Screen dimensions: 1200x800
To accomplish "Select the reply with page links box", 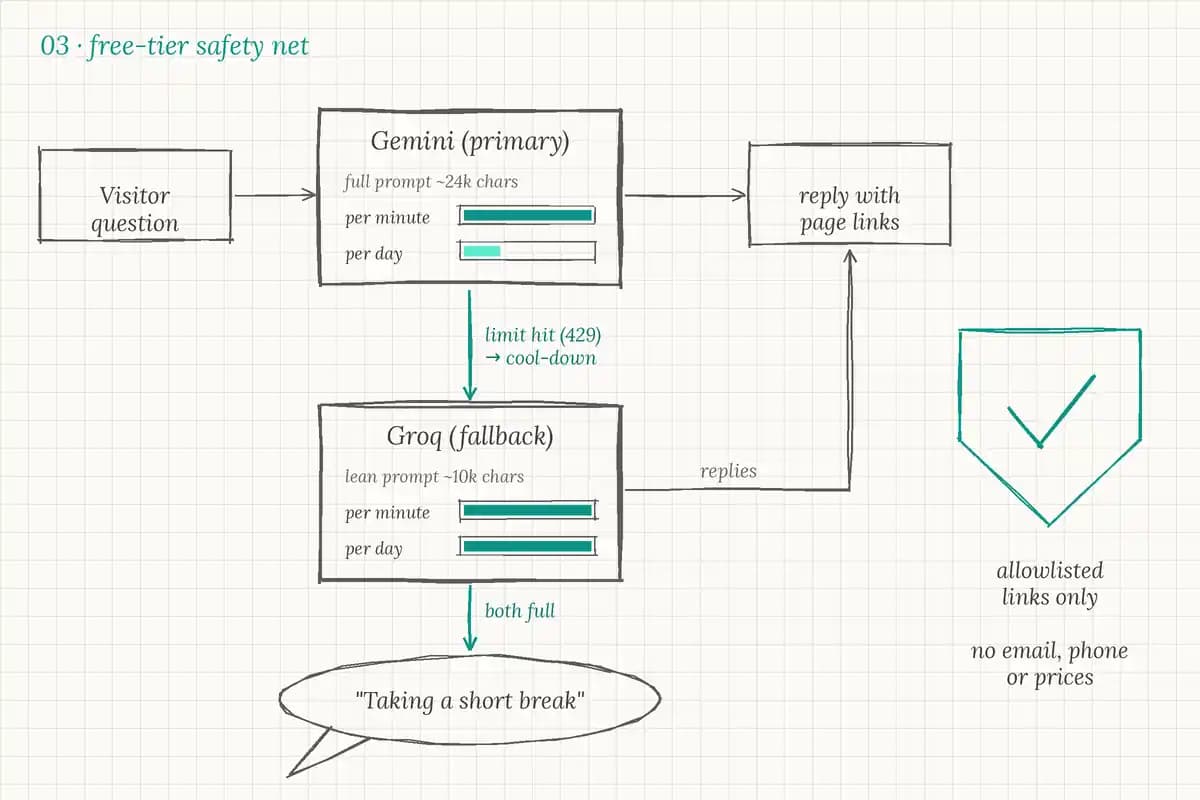I will coord(849,196).
